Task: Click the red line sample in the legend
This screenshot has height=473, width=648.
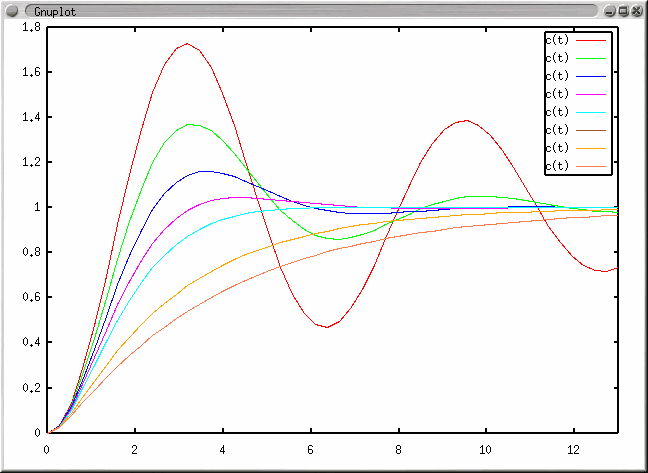Action: pos(591,40)
